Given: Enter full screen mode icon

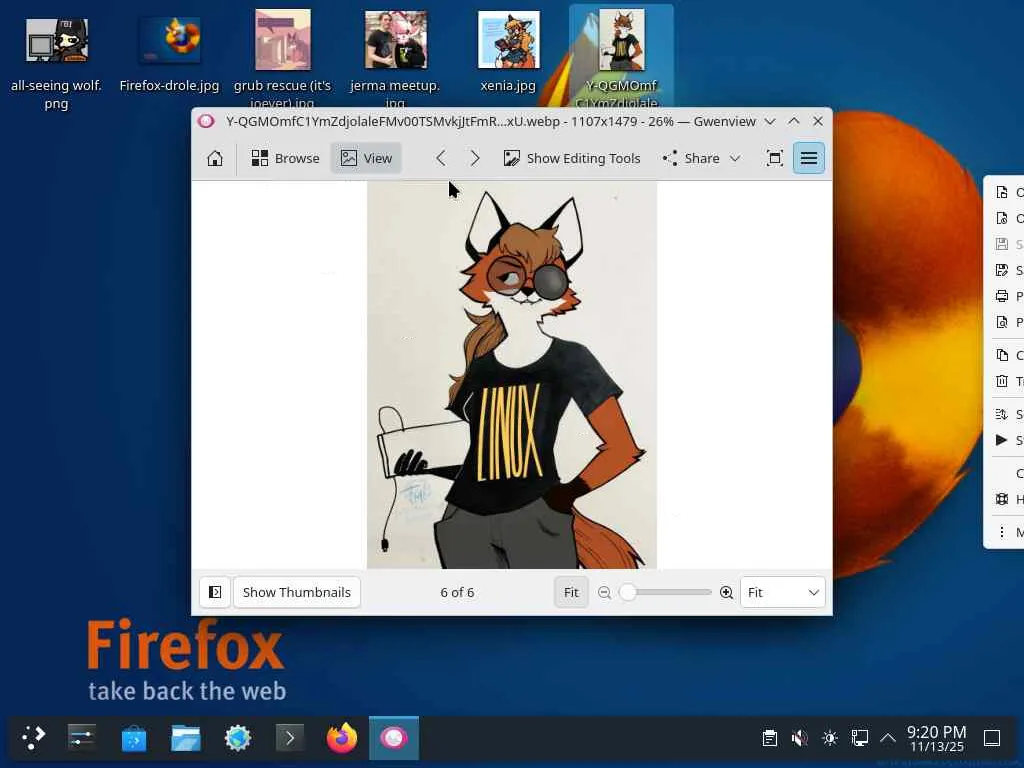Looking at the screenshot, I should click(x=775, y=158).
